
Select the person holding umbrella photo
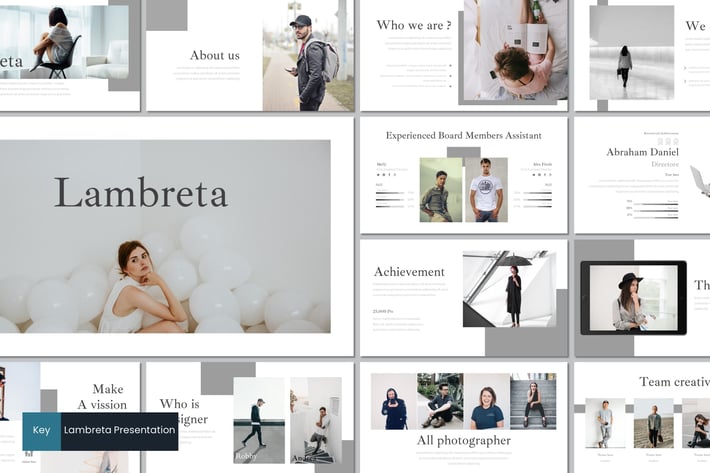coord(509,289)
